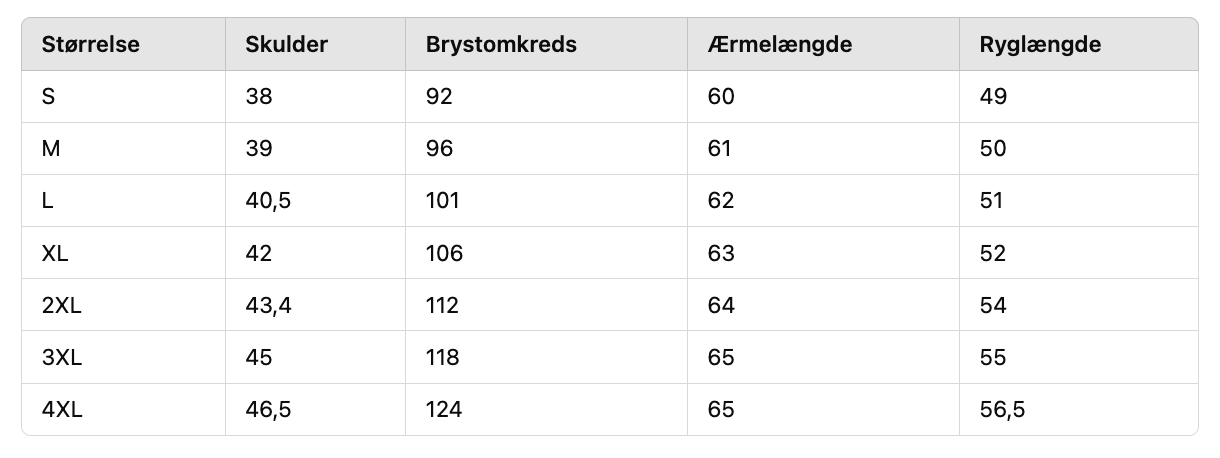The width and height of the screenshot is (1220, 458).
Task: Click the size M row label
Action: click(51, 149)
